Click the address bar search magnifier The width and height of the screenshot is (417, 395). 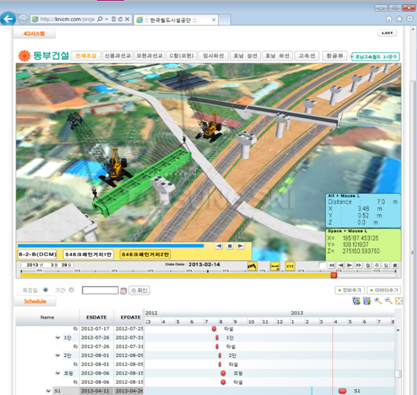pos(100,19)
